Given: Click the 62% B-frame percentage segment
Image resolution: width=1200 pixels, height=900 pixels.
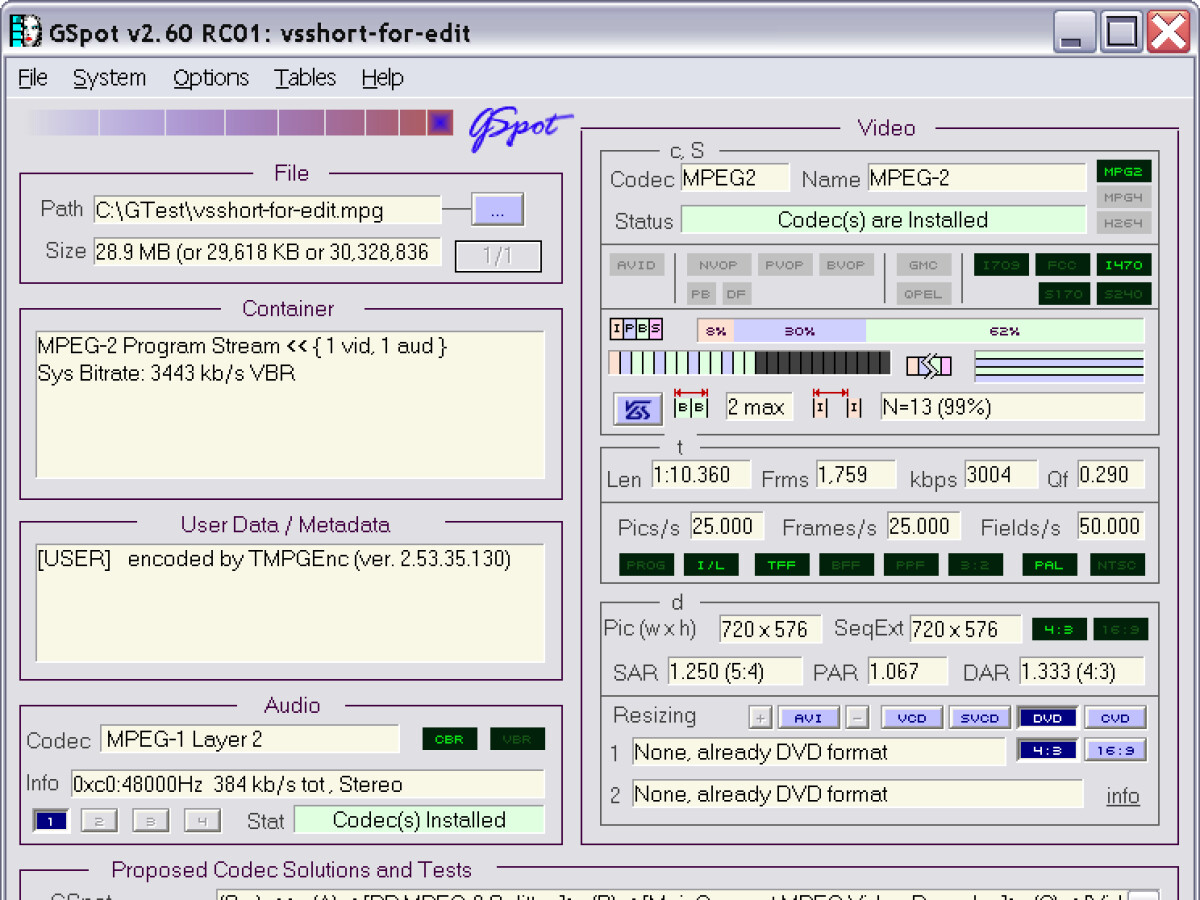Looking at the screenshot, I should click(1005, 331).
